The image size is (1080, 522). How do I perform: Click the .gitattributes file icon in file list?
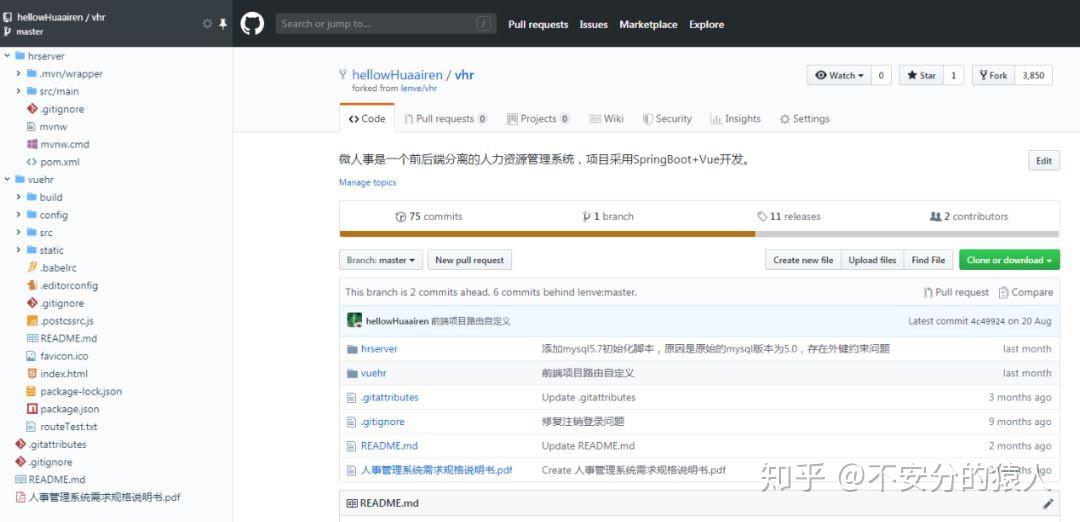(x=352, y=397)
